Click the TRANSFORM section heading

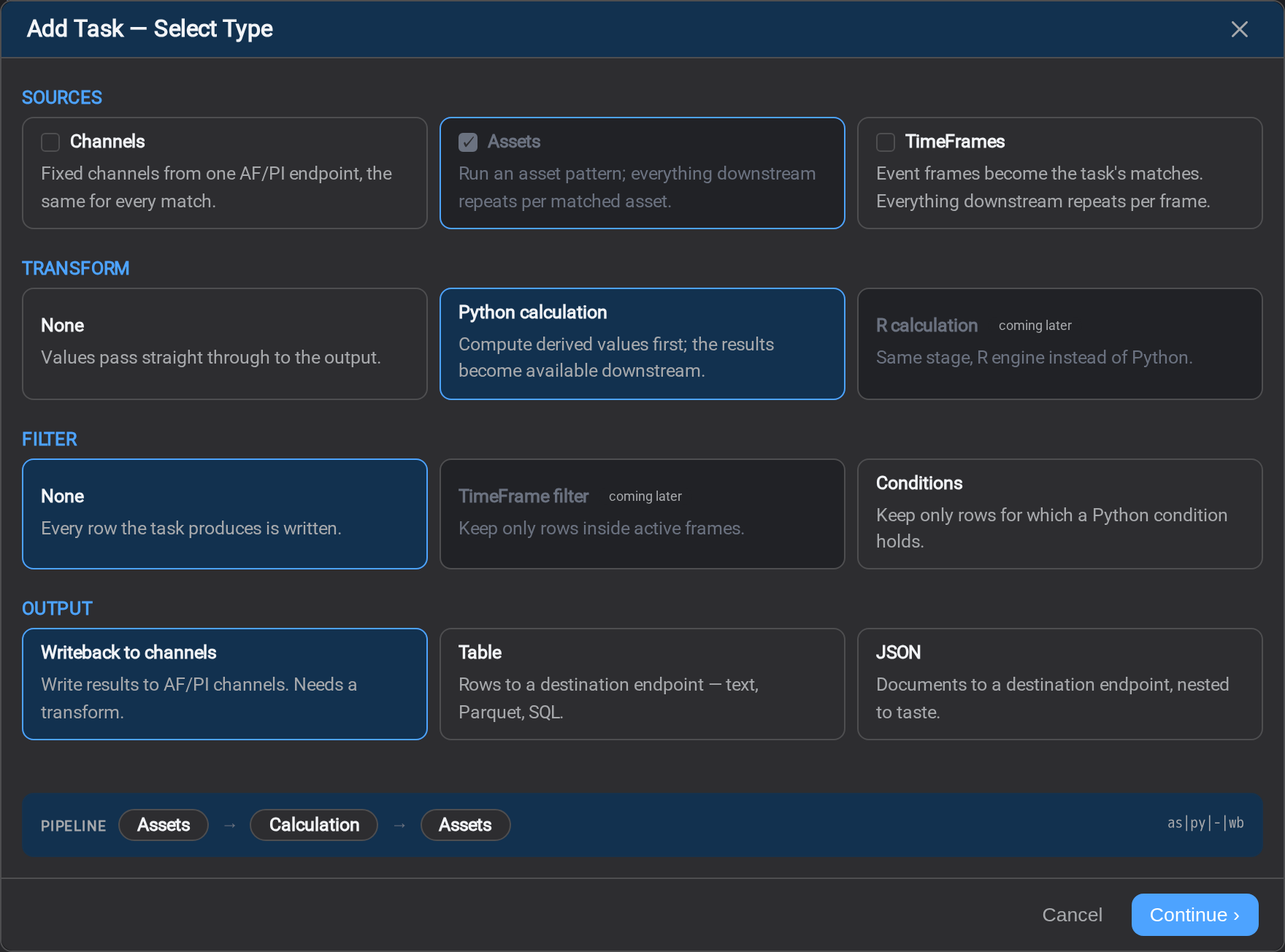[x=76, y=269]
